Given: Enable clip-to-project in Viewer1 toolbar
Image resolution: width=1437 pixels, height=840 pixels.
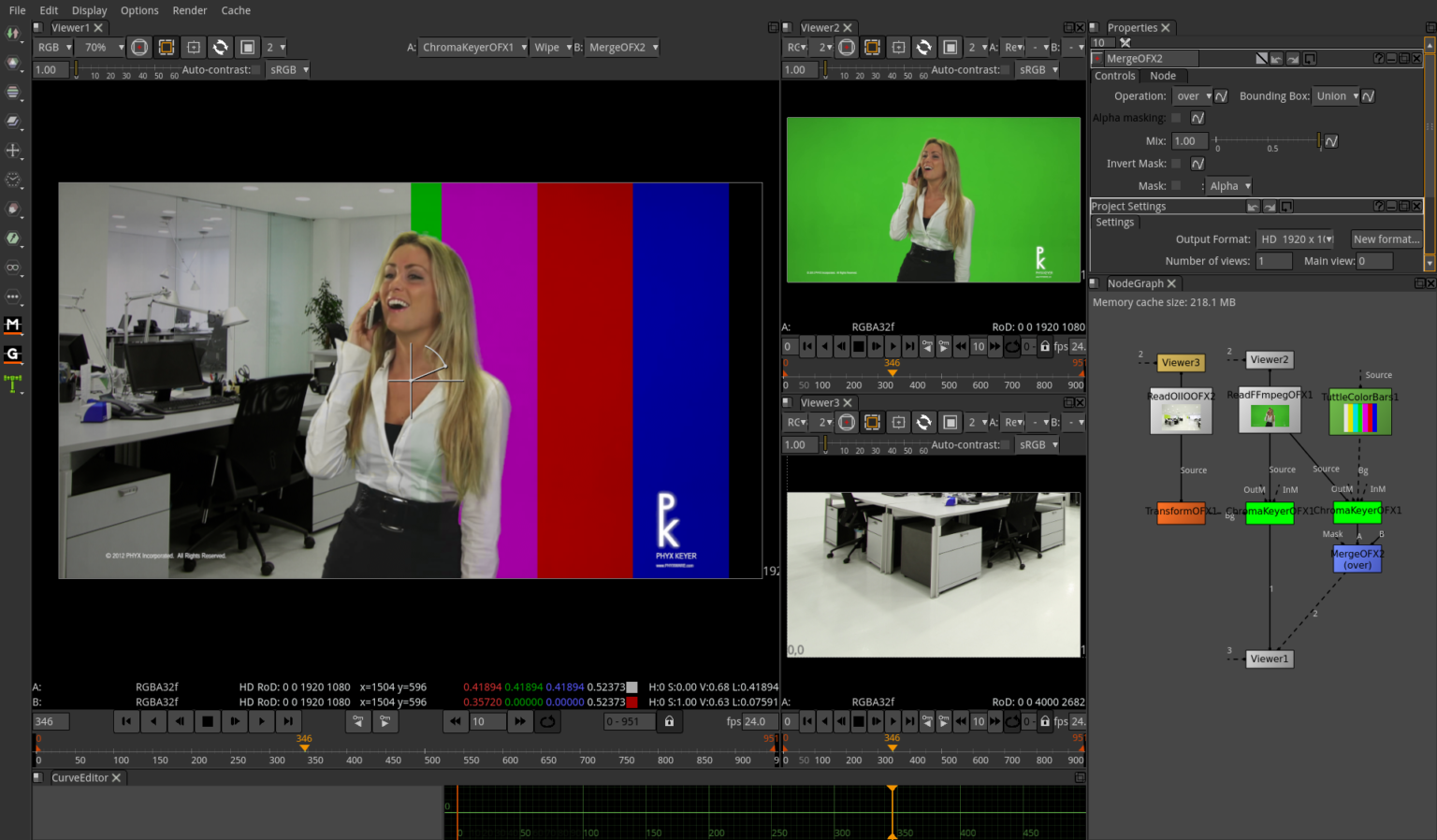Looking at the screenshot, I should coord(193,47).
